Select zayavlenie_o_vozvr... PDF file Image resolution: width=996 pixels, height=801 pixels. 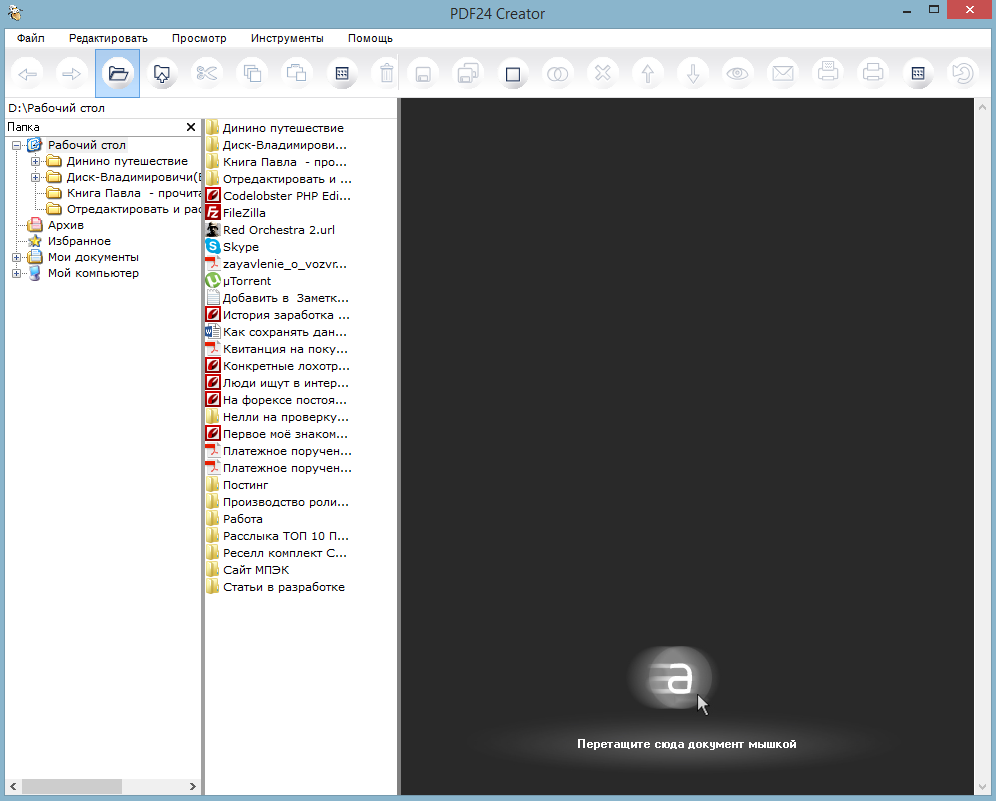[x=277, y=264]
